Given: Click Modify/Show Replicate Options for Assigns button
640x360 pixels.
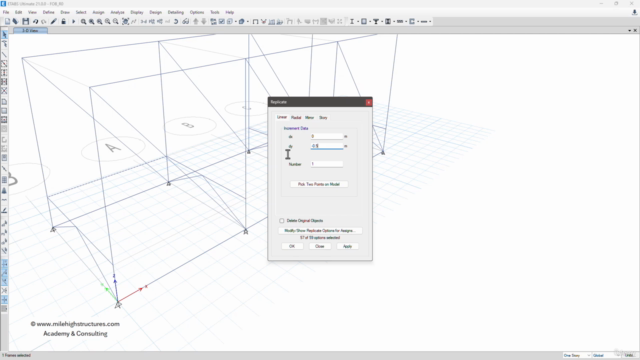Looking at the screenshot, I should point(320,231).
